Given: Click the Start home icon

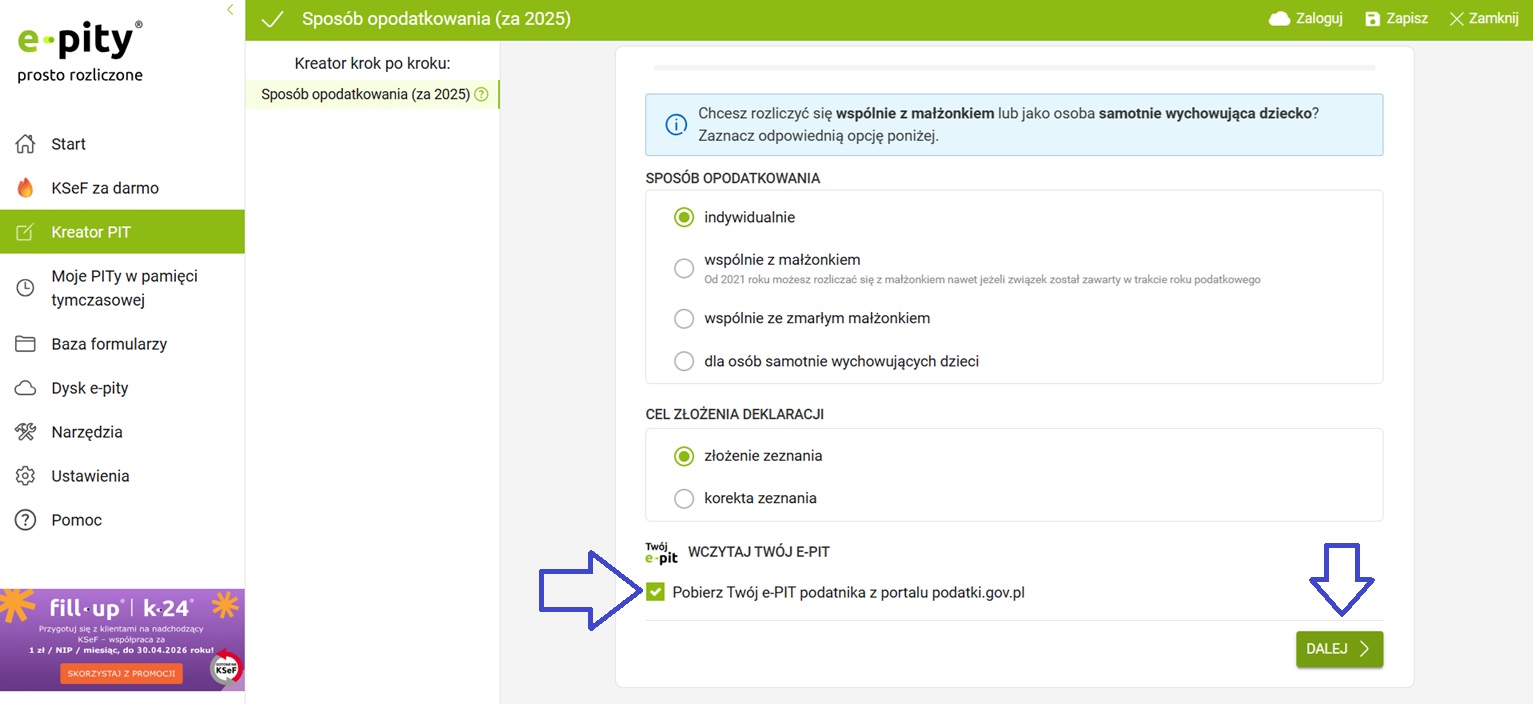Looking at the screenshot, I should pos(26,144).
